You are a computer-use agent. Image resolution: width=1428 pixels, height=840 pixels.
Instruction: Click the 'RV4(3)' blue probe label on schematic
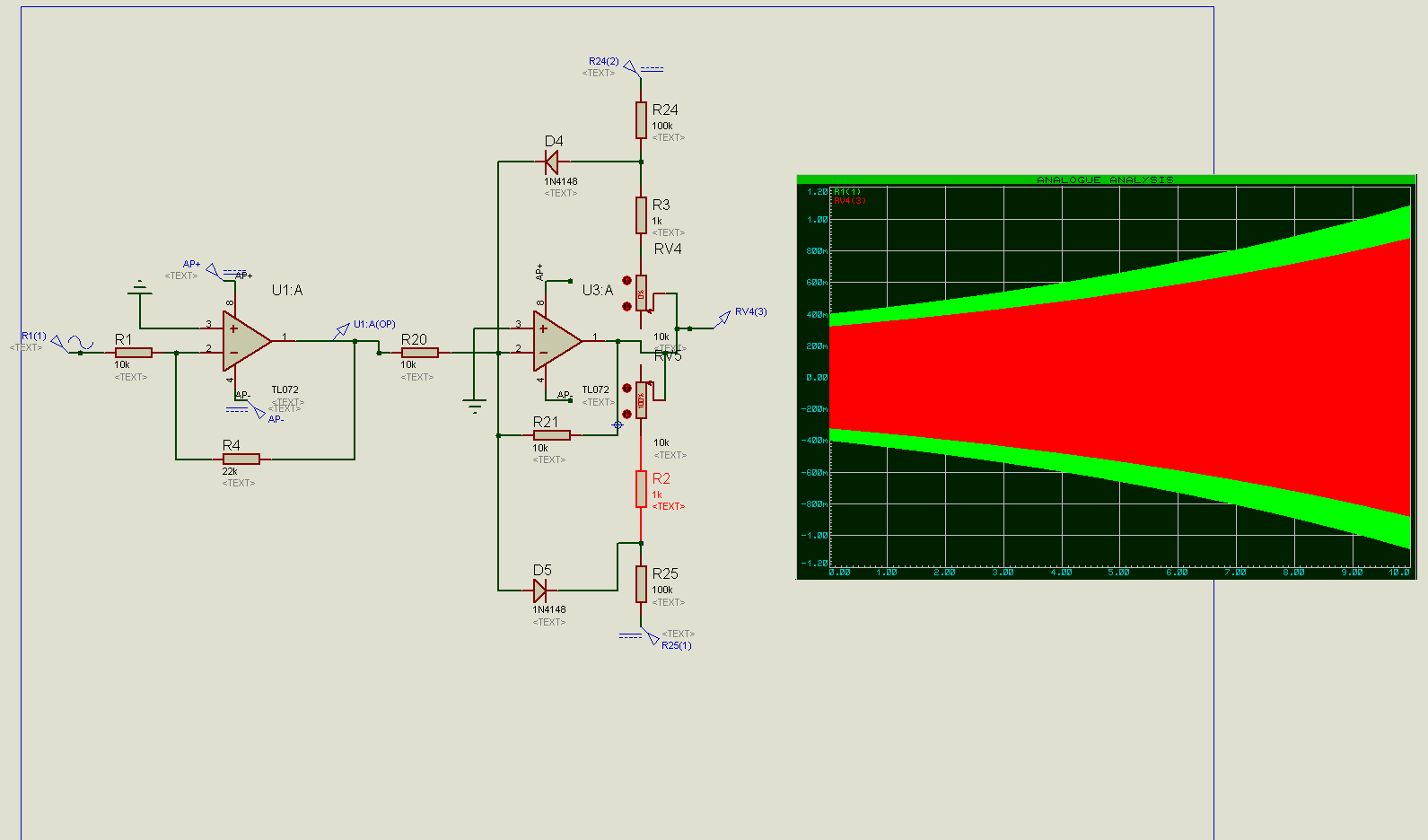coord(751,312)
